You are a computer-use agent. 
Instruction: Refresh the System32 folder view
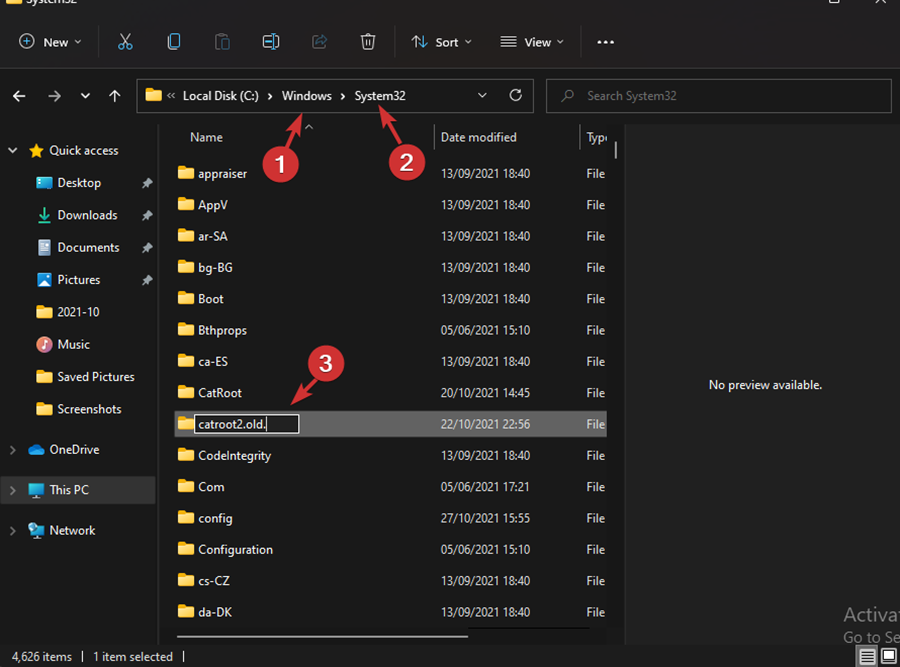click(x=515, y=95)
